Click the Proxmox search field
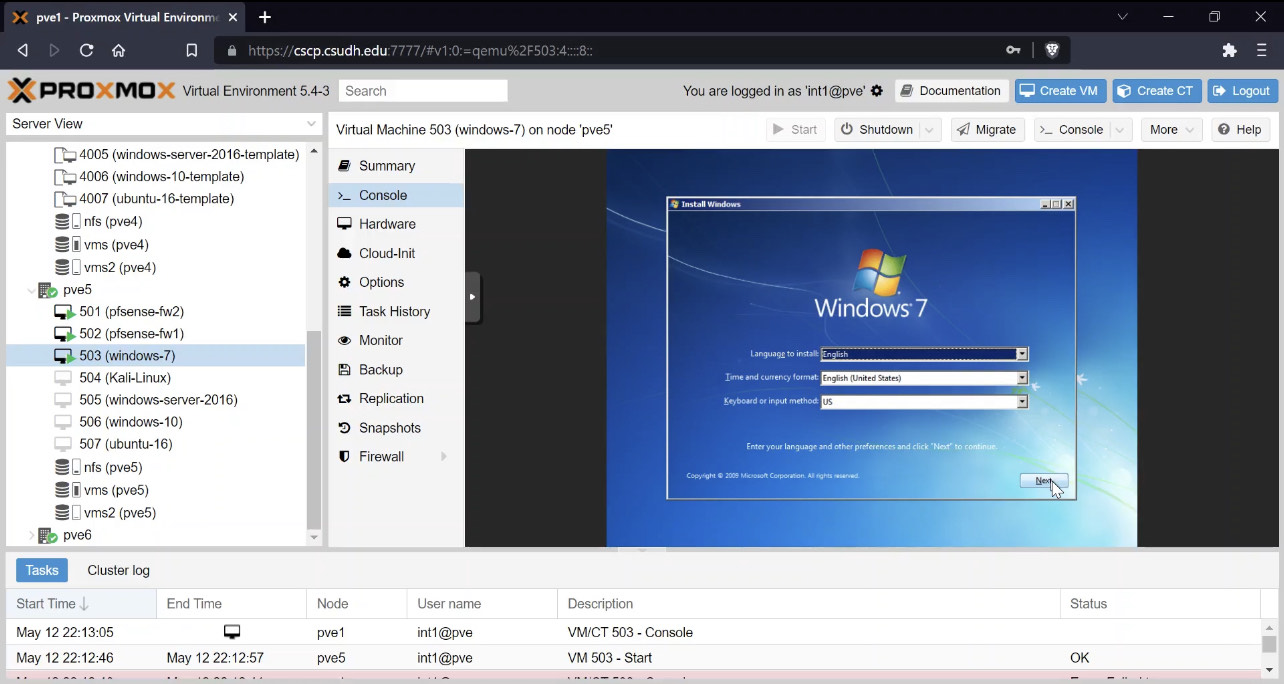The image size is (1284, 684). tap(423, 91)
